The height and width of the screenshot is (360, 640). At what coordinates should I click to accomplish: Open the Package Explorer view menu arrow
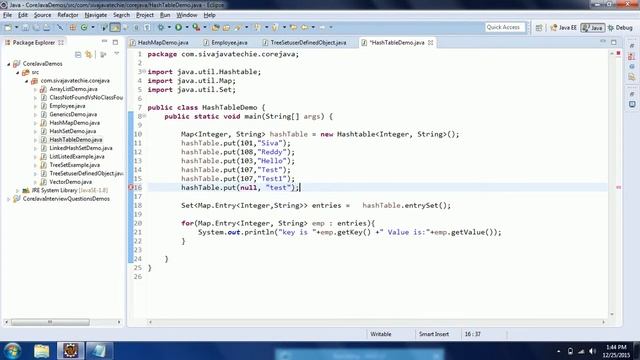click(x=116, y=54)
